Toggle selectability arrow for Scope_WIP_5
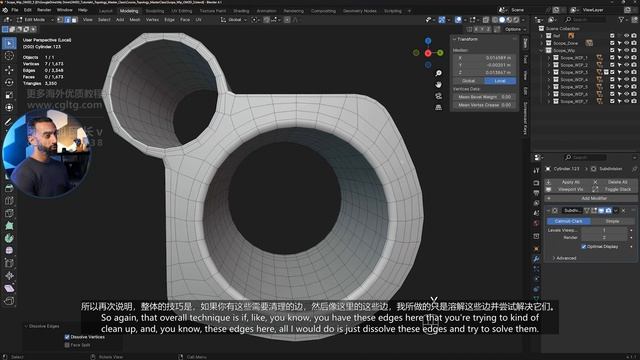Screen dimensions: 640x360 point(619,87)
